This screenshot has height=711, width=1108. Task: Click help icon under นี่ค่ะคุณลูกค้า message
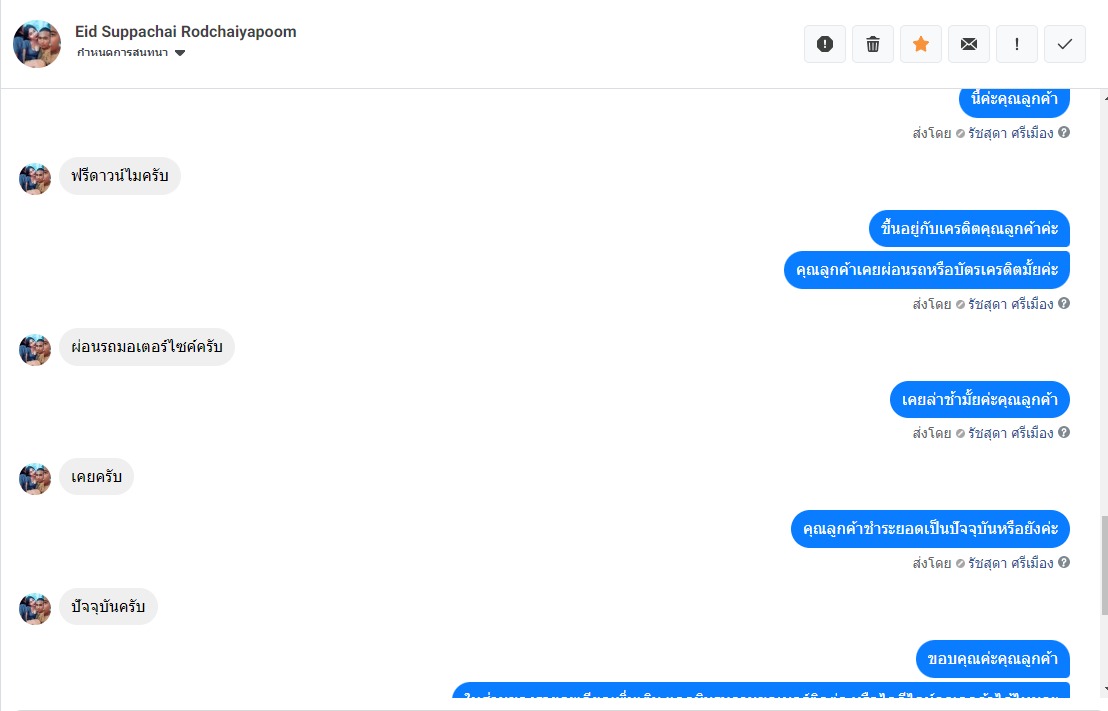[x=1063, y=132]
